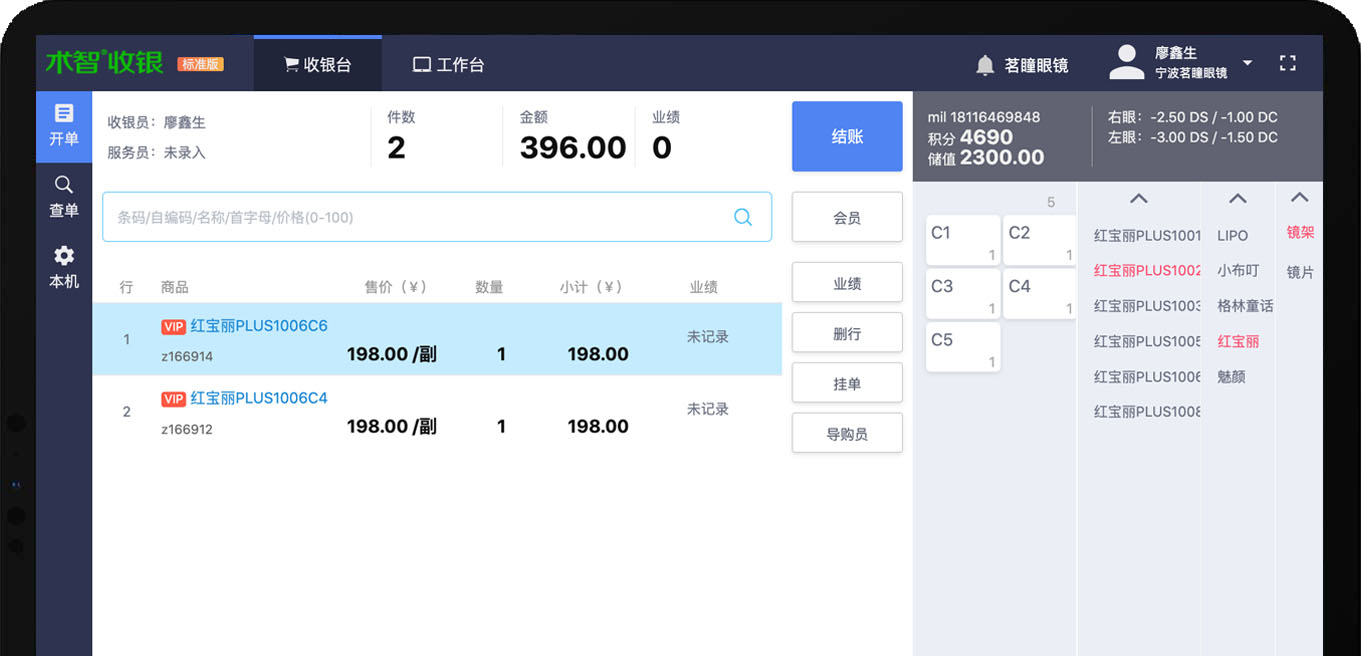Enter fullscreen using the expand icon

(x=1288, y=63)
